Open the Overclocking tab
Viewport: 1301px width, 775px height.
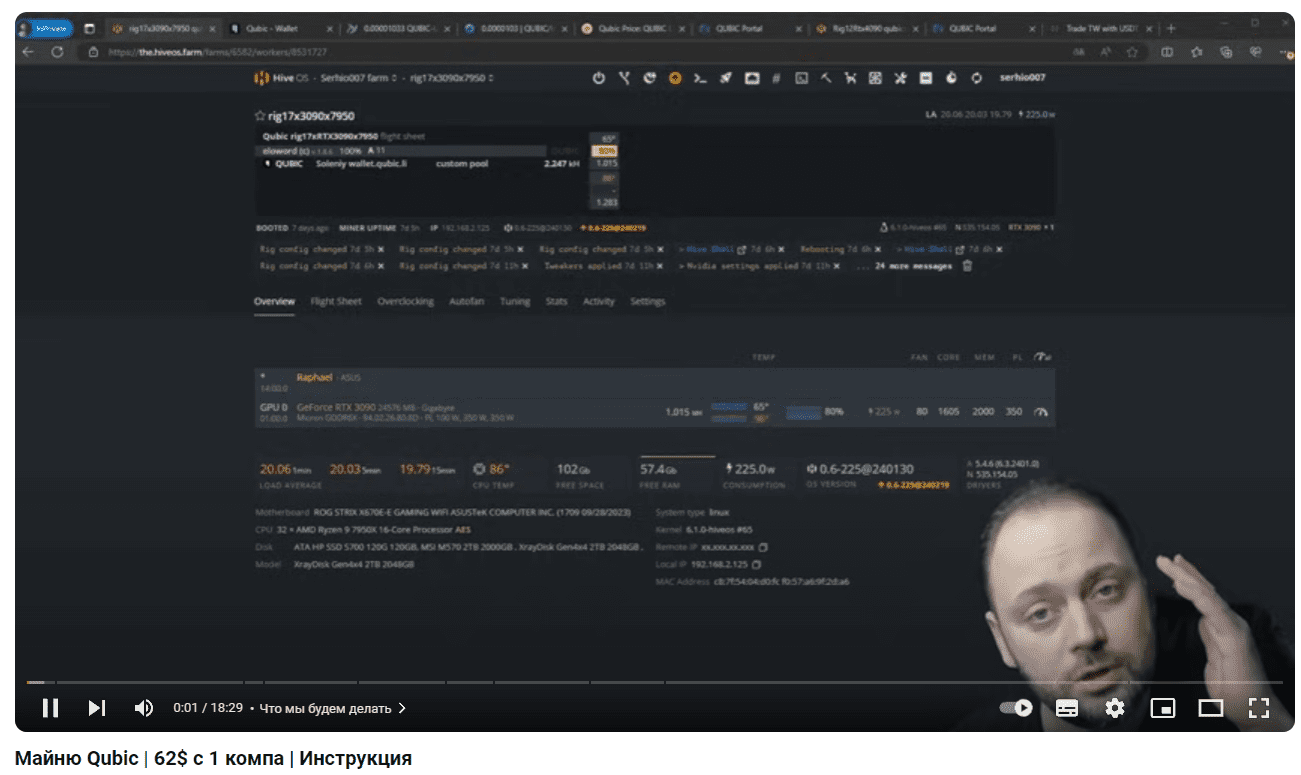coord(405,301)
